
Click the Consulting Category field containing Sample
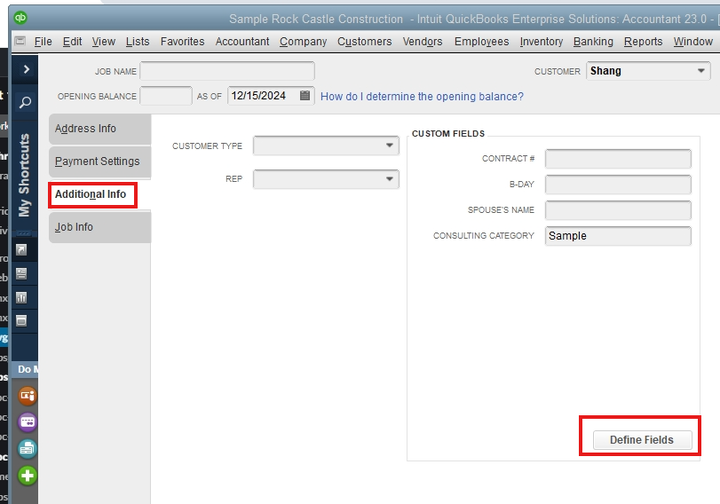(x=618, y=236)
